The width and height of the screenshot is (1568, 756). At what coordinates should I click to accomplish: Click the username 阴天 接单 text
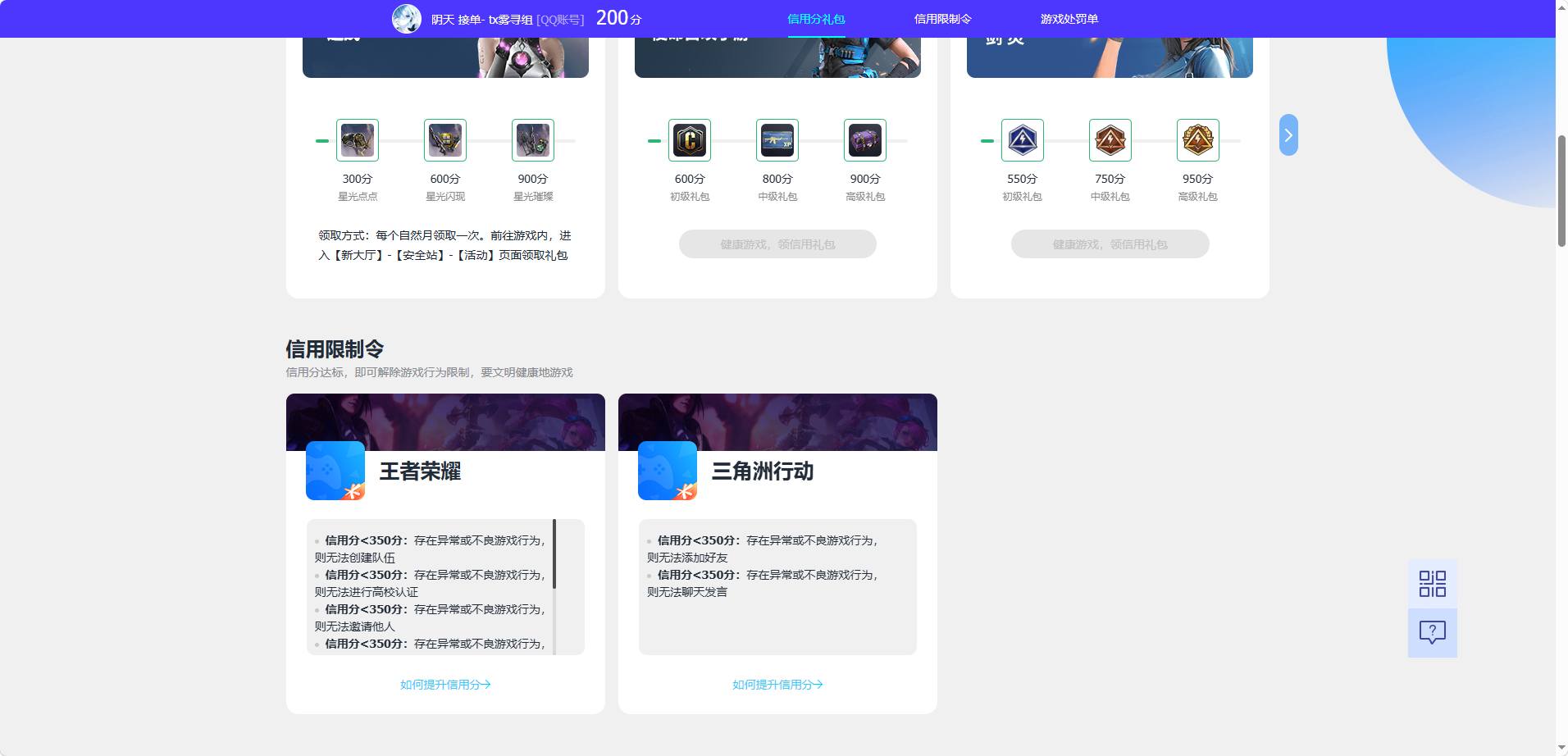click(482, 19)
